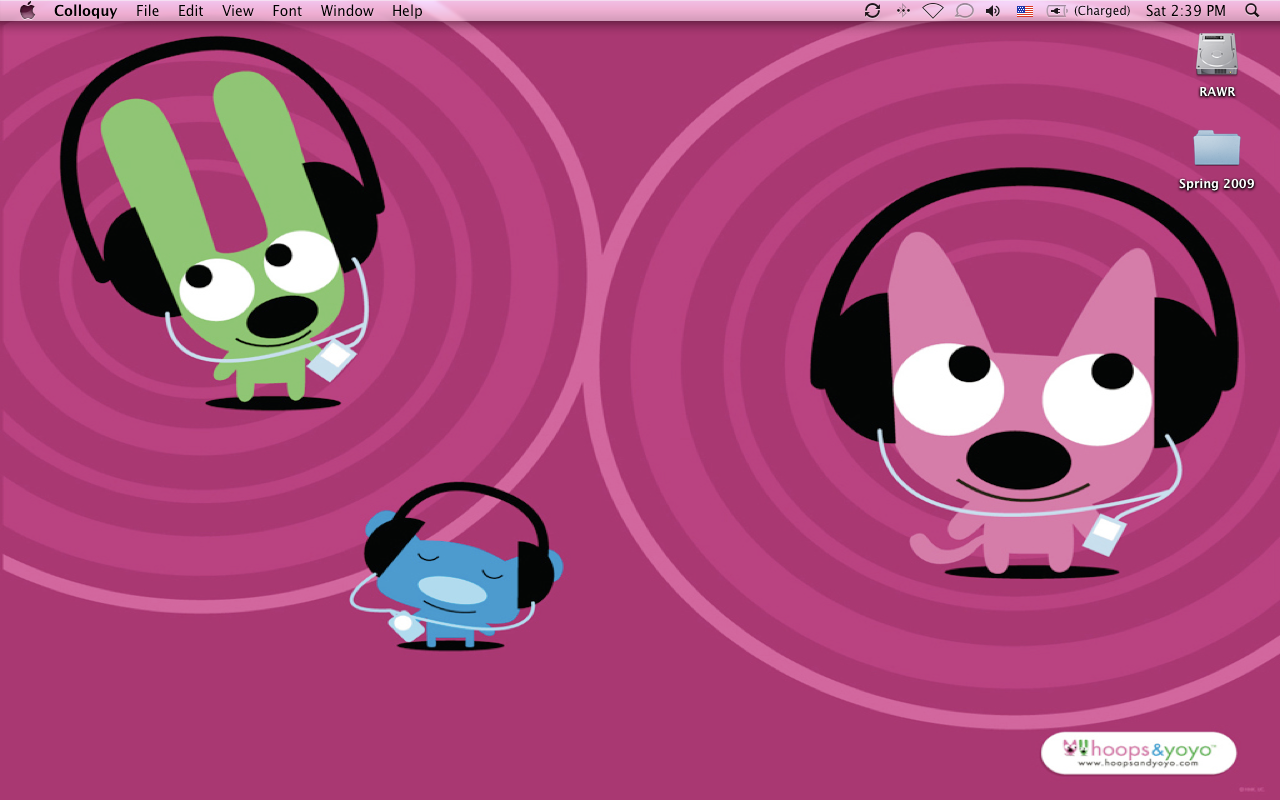Click the chat bubble status icon
Viewport: 1280px width, 800px height.
click(964, 11)
